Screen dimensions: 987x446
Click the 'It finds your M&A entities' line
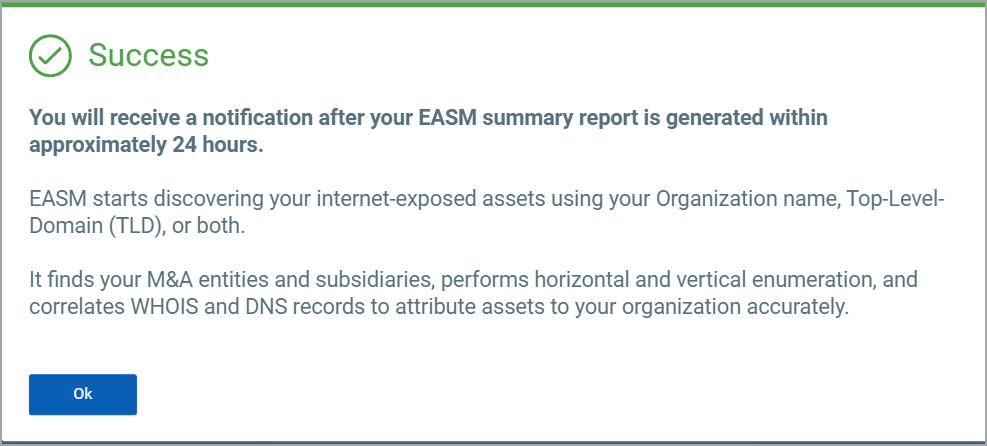(x=473, y=280)
